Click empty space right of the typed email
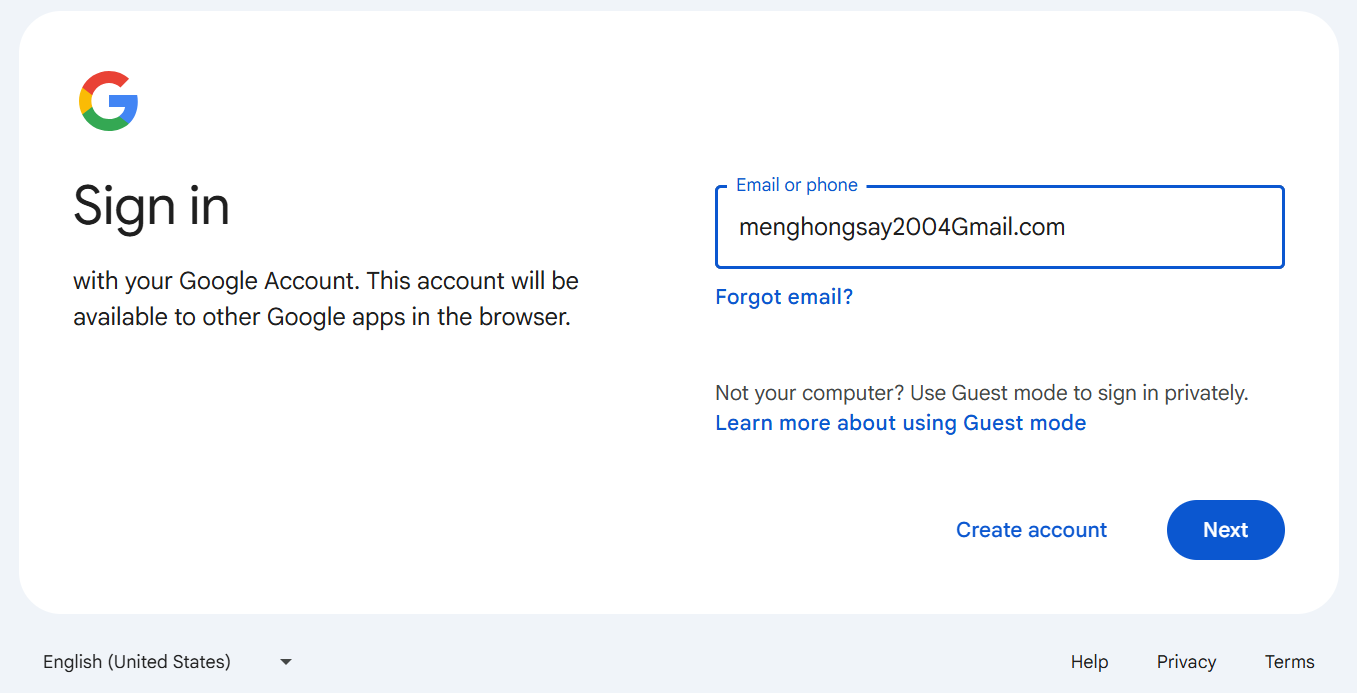This screenshot has height=693, width=1357. [1170, 228]
